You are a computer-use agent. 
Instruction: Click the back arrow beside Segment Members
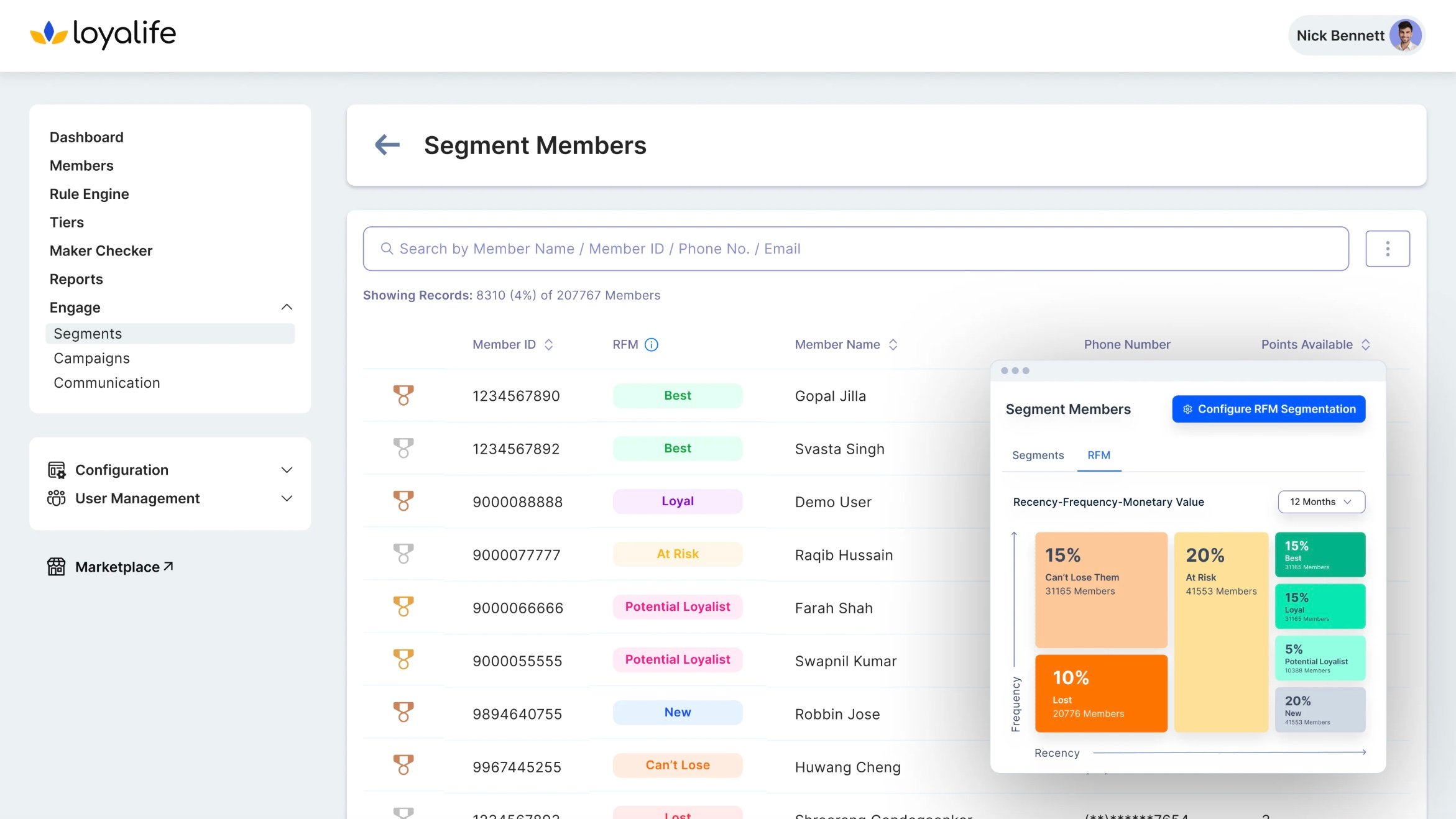(387, 145)
